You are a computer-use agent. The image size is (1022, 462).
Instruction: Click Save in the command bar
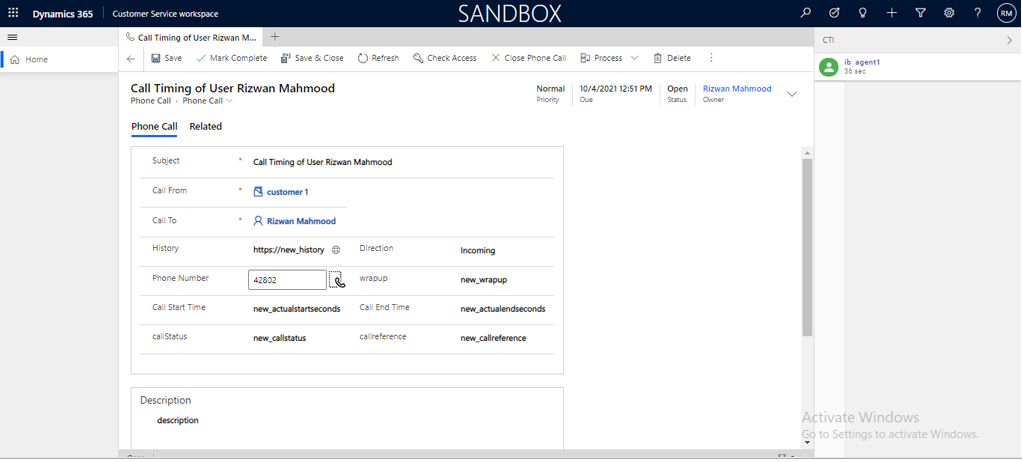tap(167, 58)
